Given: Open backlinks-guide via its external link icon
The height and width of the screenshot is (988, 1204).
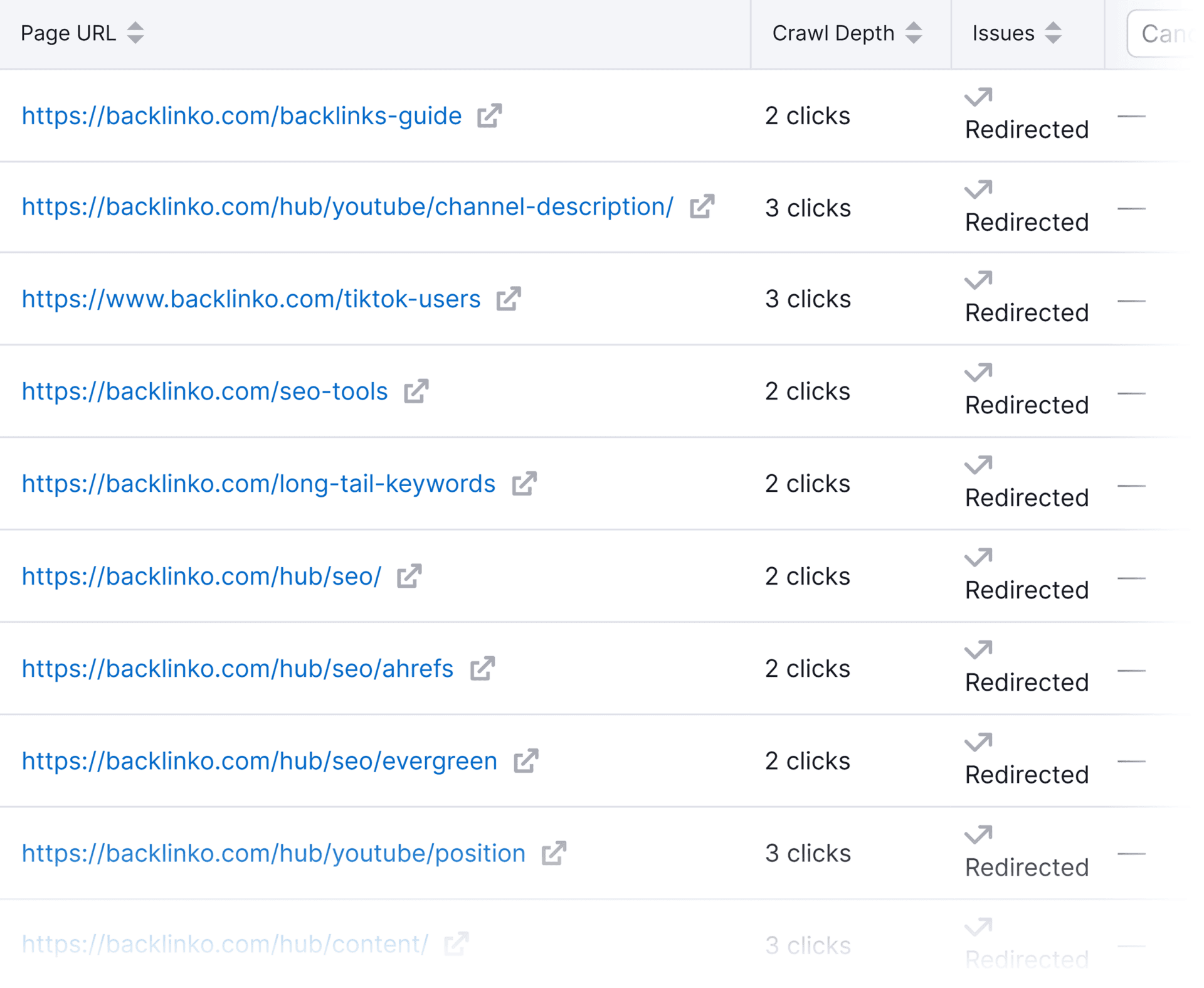Looking at the screenshot, I should point(488,115).
